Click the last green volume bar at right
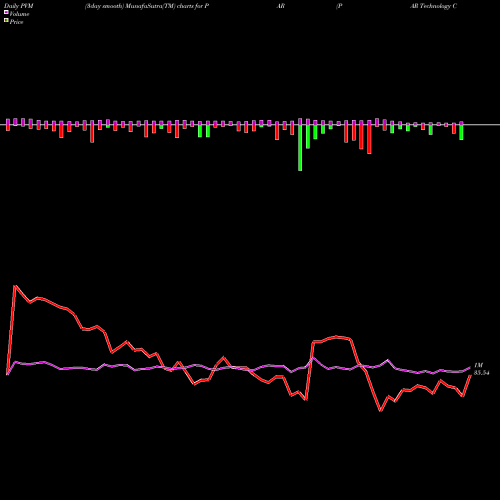 pos(461,132)
